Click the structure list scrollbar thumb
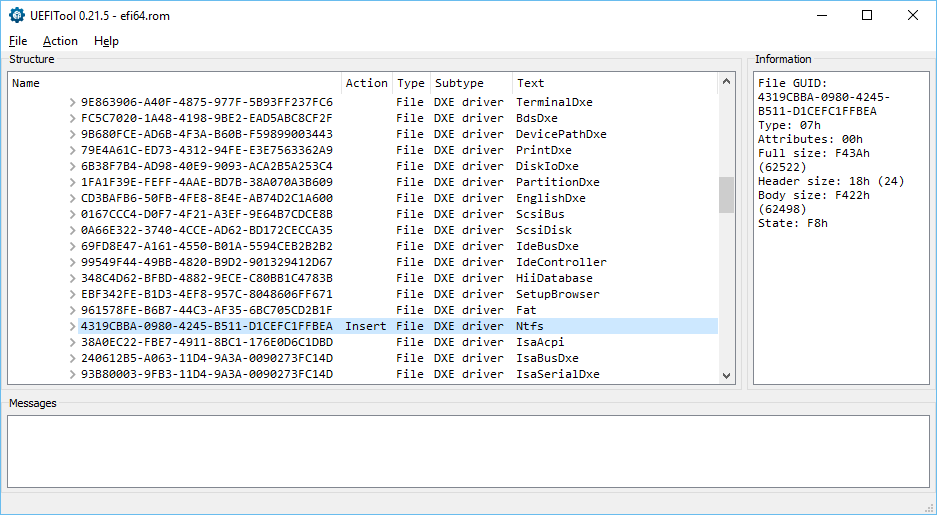Viewport: 937px width, 515px height. [726, 194]
